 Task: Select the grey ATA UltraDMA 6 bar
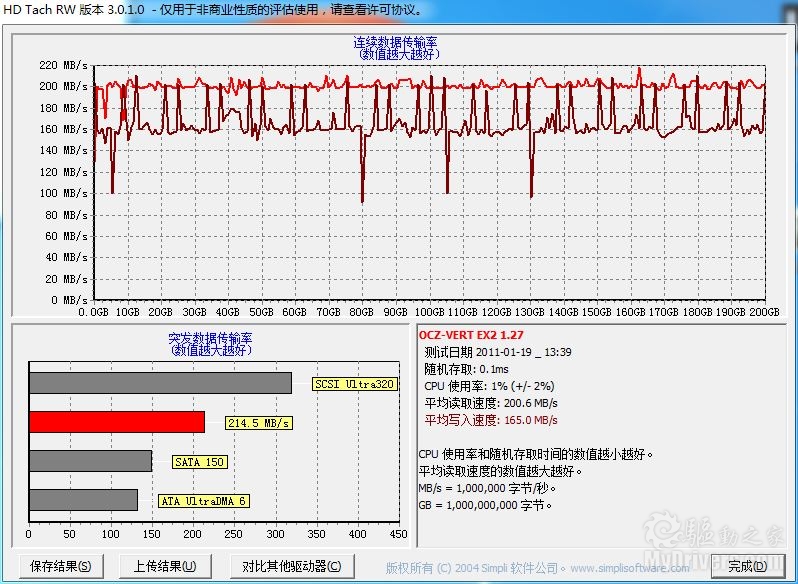point(83,500)
